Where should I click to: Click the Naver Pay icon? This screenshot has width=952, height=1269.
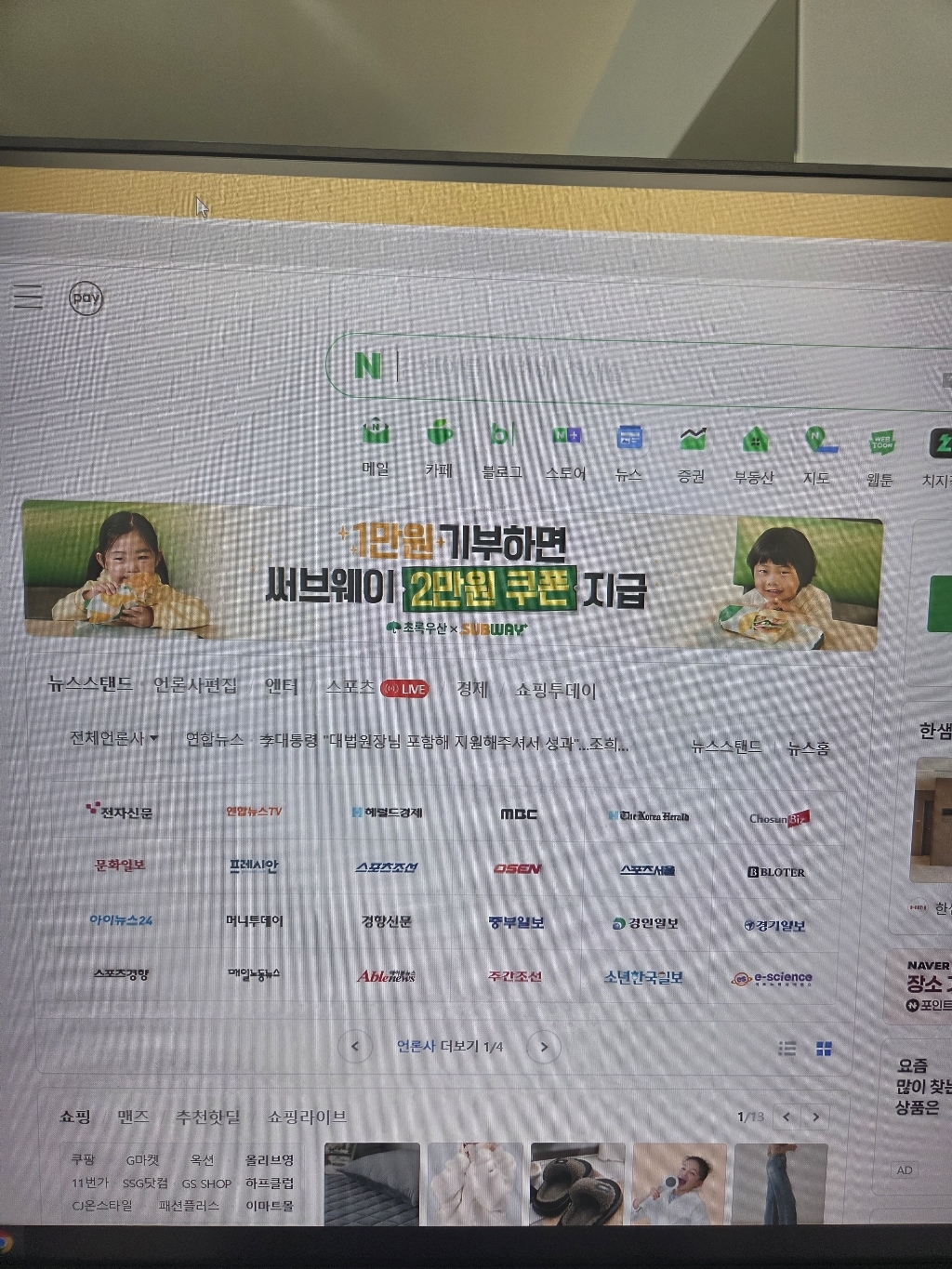(86, 298)
